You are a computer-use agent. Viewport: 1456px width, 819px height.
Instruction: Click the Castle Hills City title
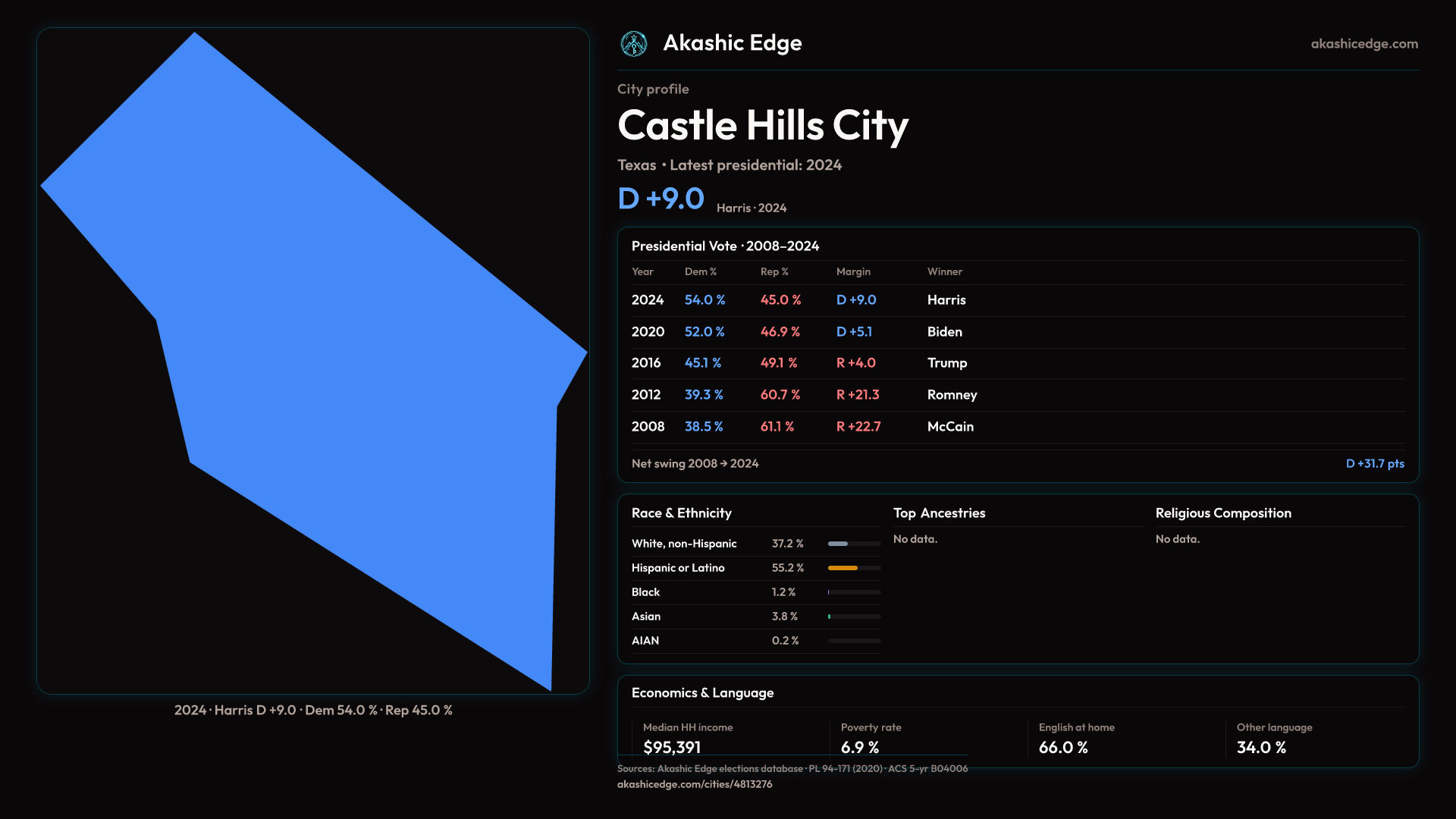pyautogui.click(x=762, y=125)
